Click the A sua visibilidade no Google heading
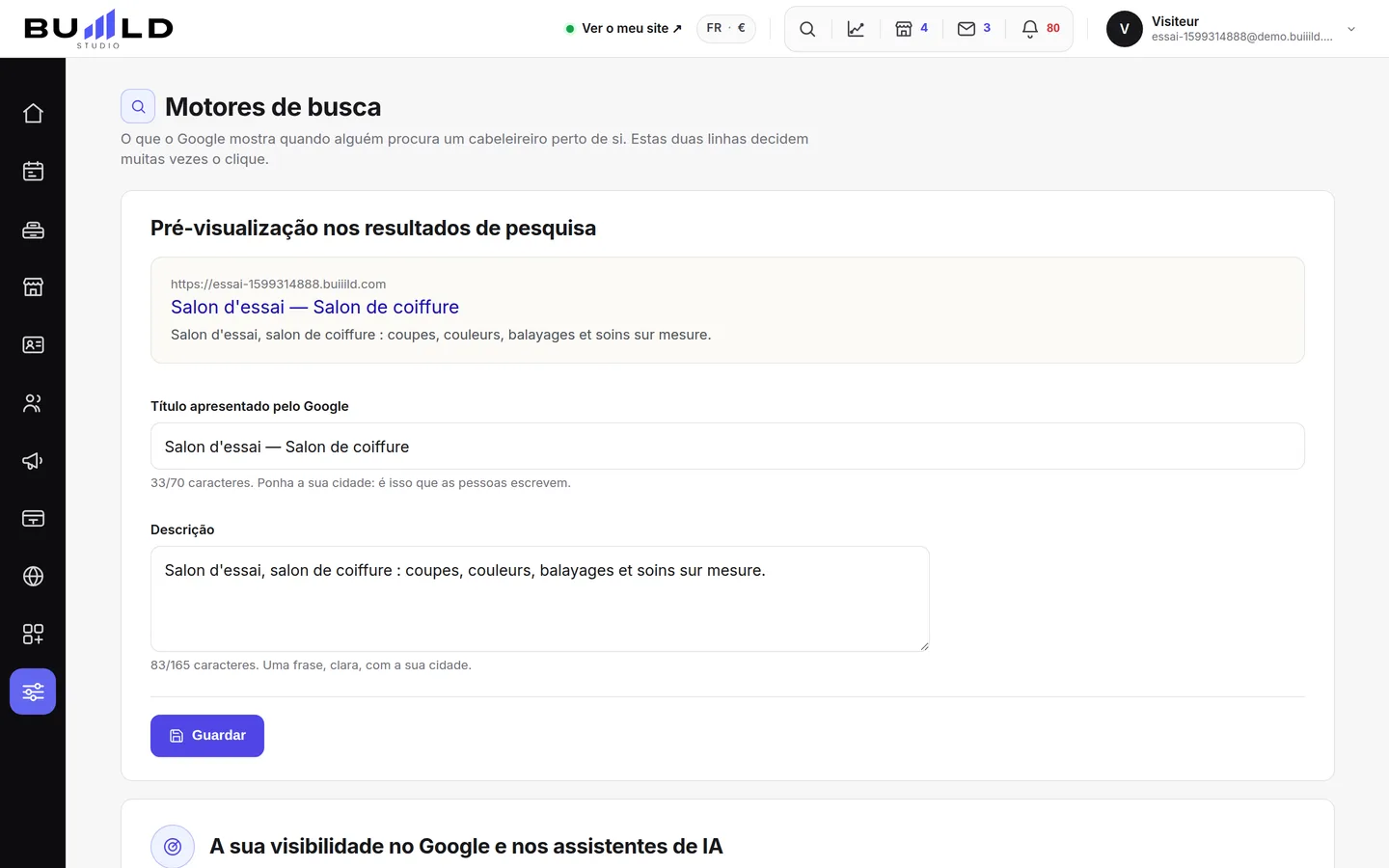The image size is (1389, 868). click(x=466, y=847)
